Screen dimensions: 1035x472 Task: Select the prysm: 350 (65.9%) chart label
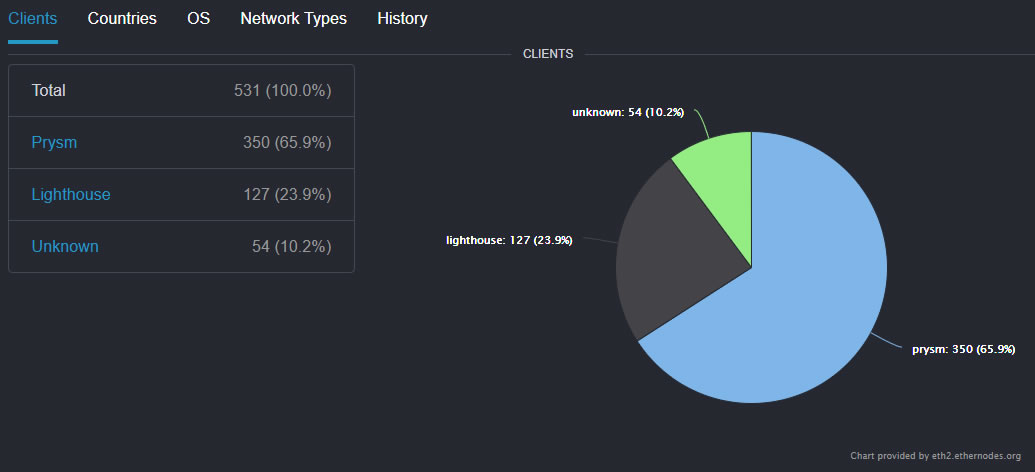pyautogui.click(x=963, y=349)
